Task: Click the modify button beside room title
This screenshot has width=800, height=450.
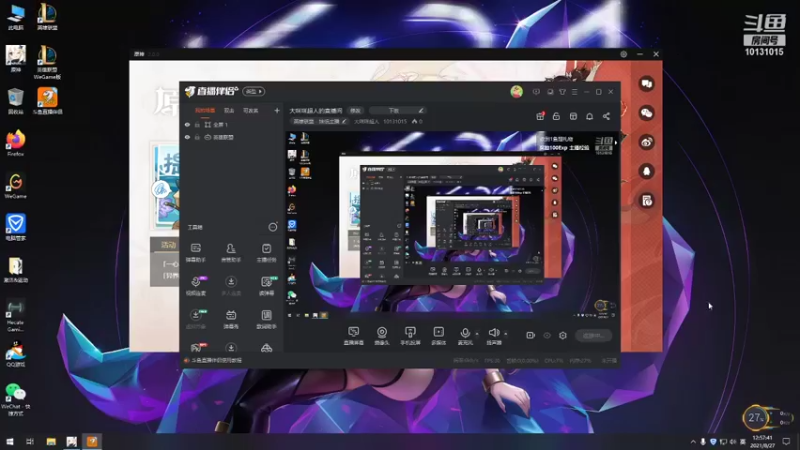Action: [x=355, y=110]
